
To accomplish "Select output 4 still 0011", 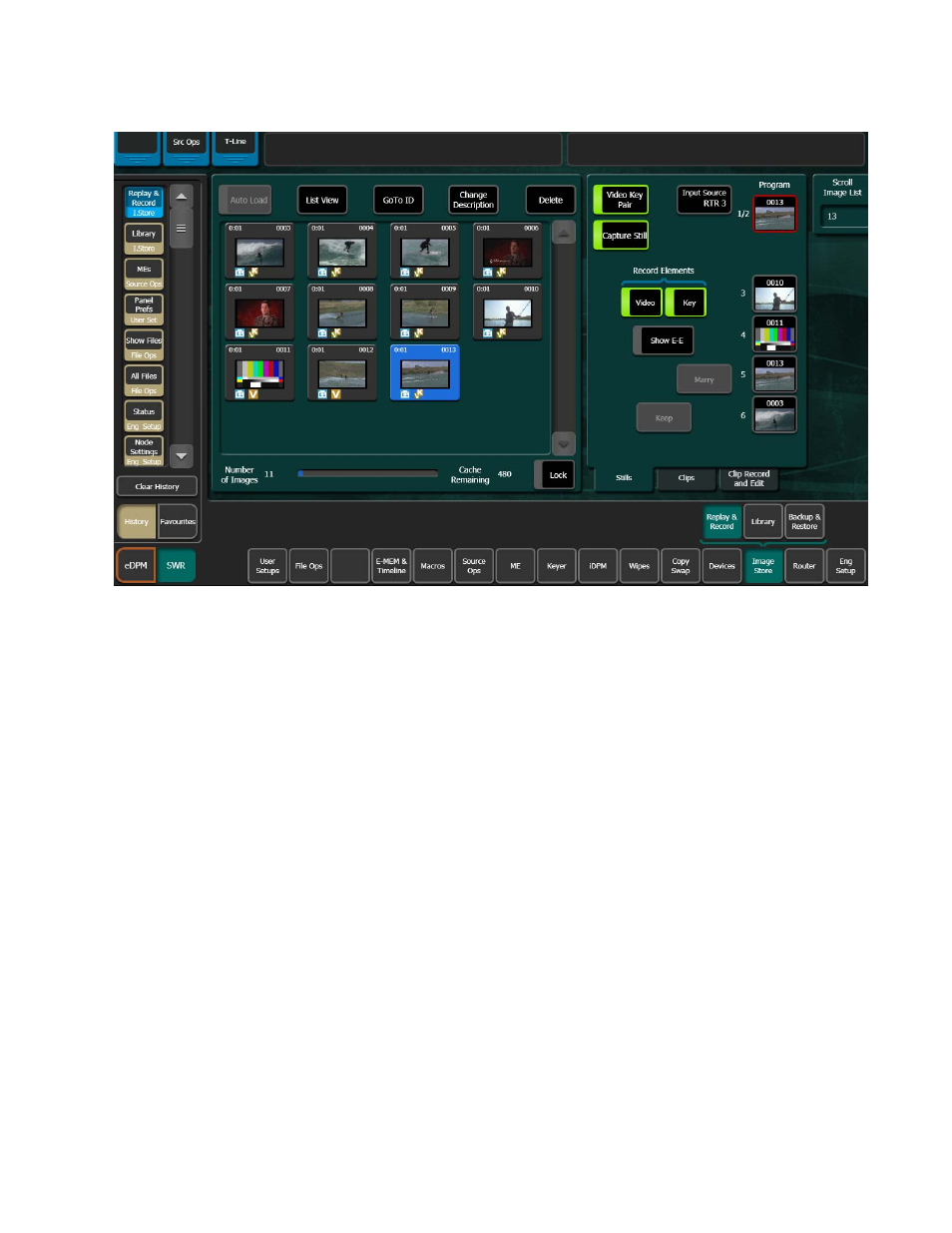I will tap(774, 334).
